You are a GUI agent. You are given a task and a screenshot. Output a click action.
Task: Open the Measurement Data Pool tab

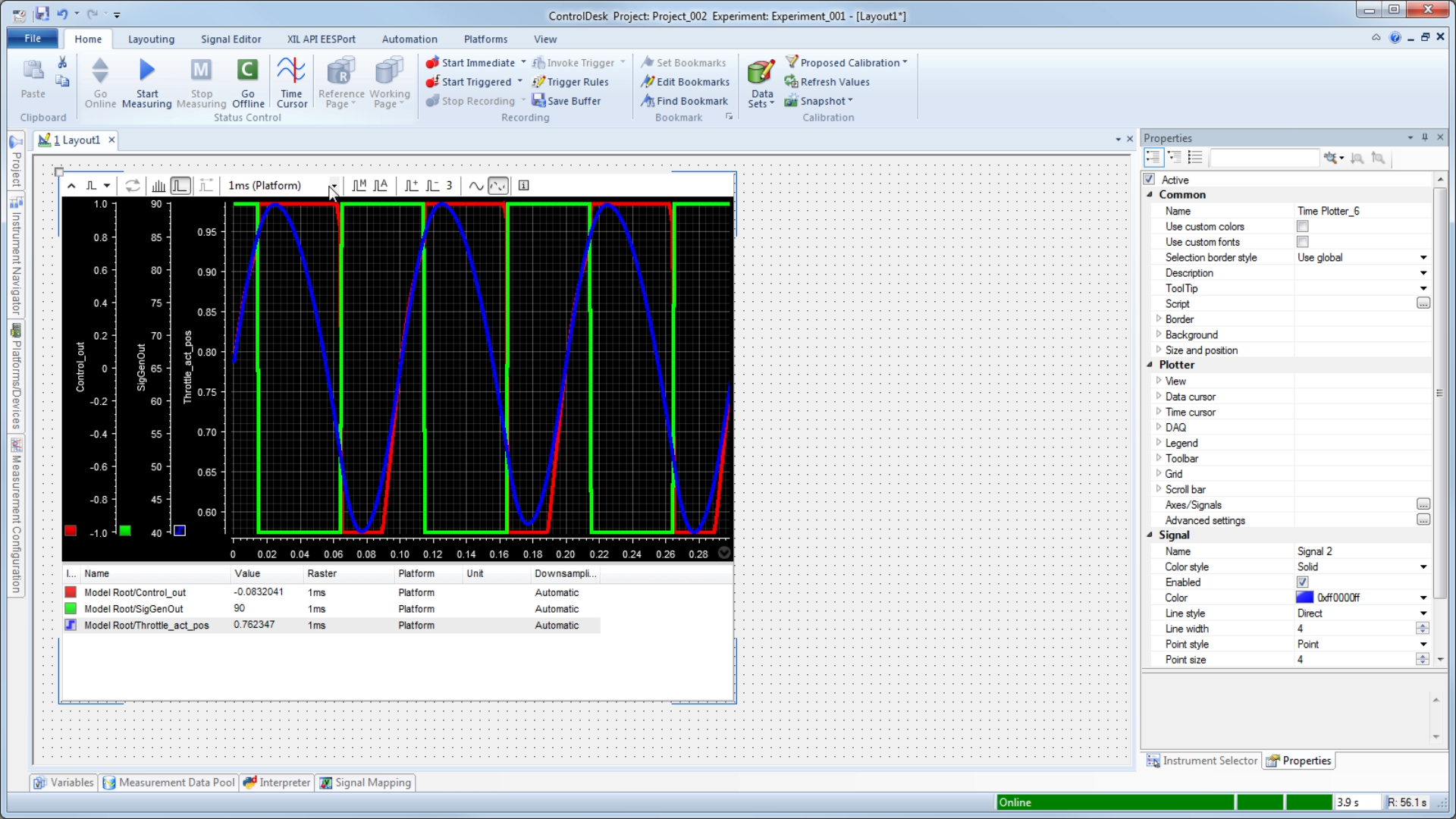point(169,783)
